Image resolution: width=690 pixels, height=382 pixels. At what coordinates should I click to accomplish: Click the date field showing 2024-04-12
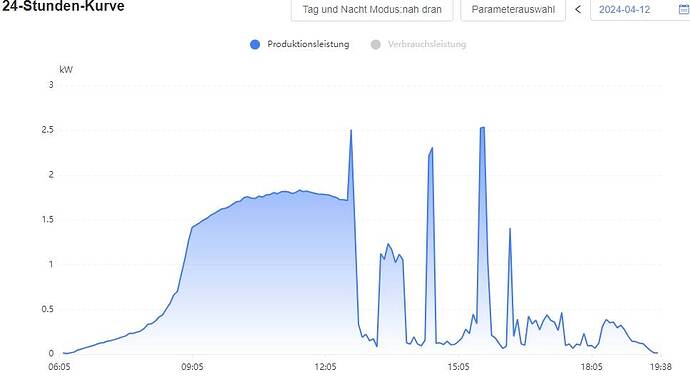pos(640,10)
